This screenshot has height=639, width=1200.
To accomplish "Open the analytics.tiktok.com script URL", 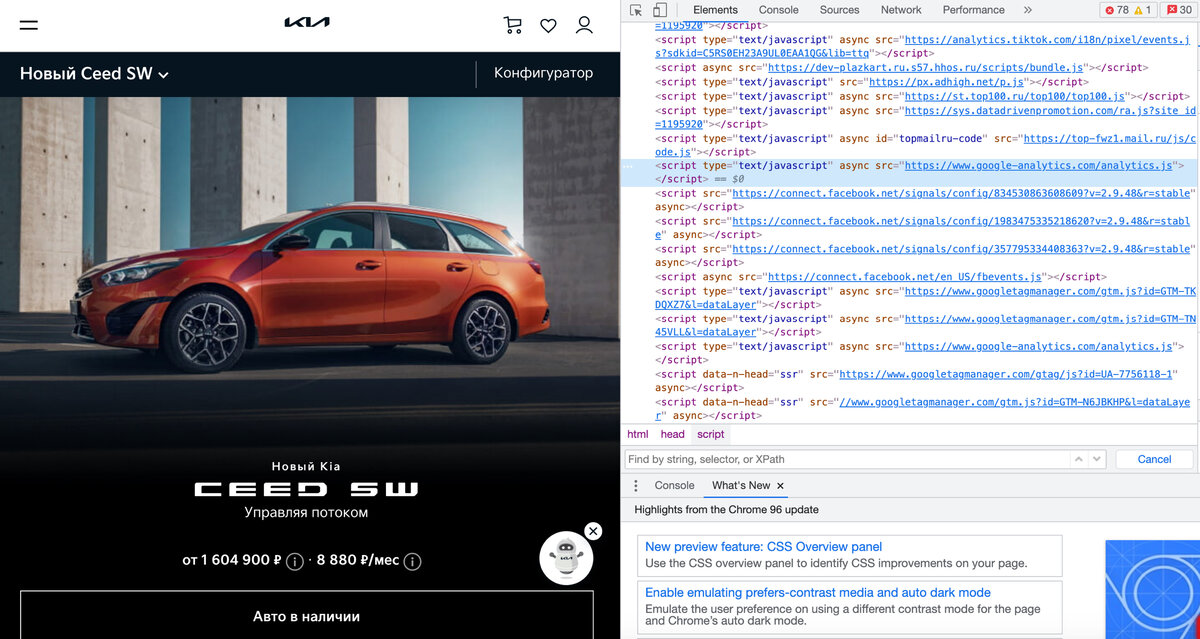I will tap(923, 47).
